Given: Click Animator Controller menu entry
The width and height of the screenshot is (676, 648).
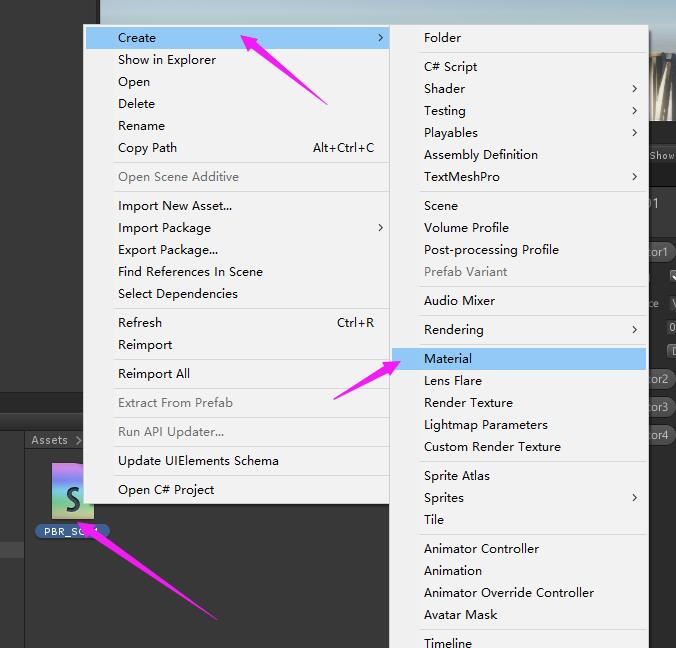Looking at the screenshot, I should (x=481, y=549).
